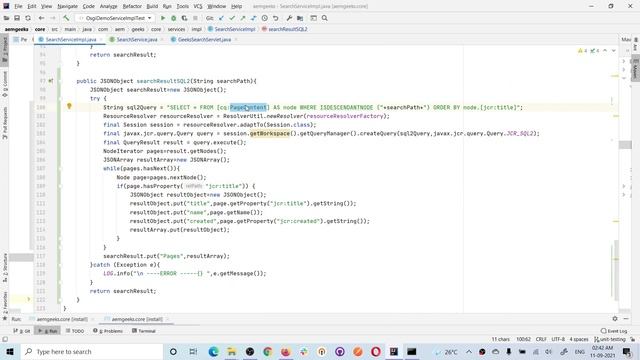The image size is (640, 360).
Task: Open the VCS menu
Action: (x=198, y=6)
